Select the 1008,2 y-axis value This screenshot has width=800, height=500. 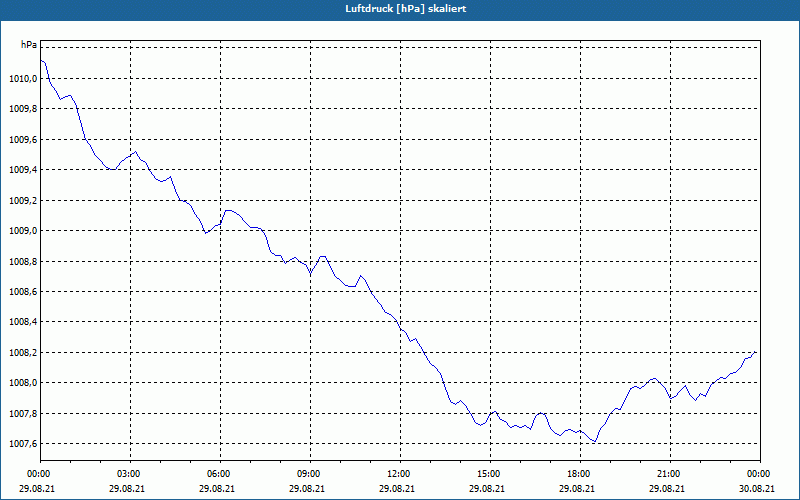[x=23, y=353]
